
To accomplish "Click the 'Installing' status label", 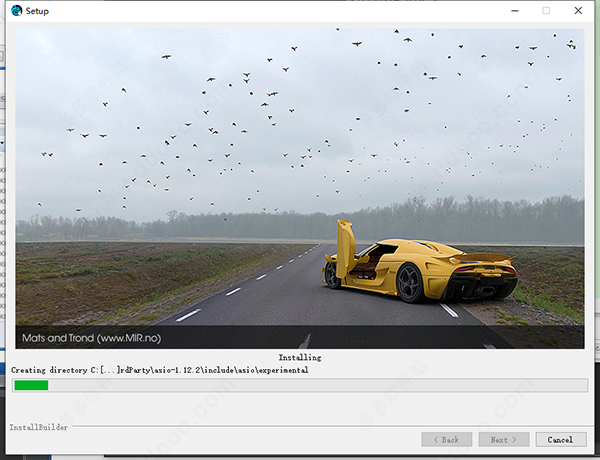I will [x=300, y=357].
